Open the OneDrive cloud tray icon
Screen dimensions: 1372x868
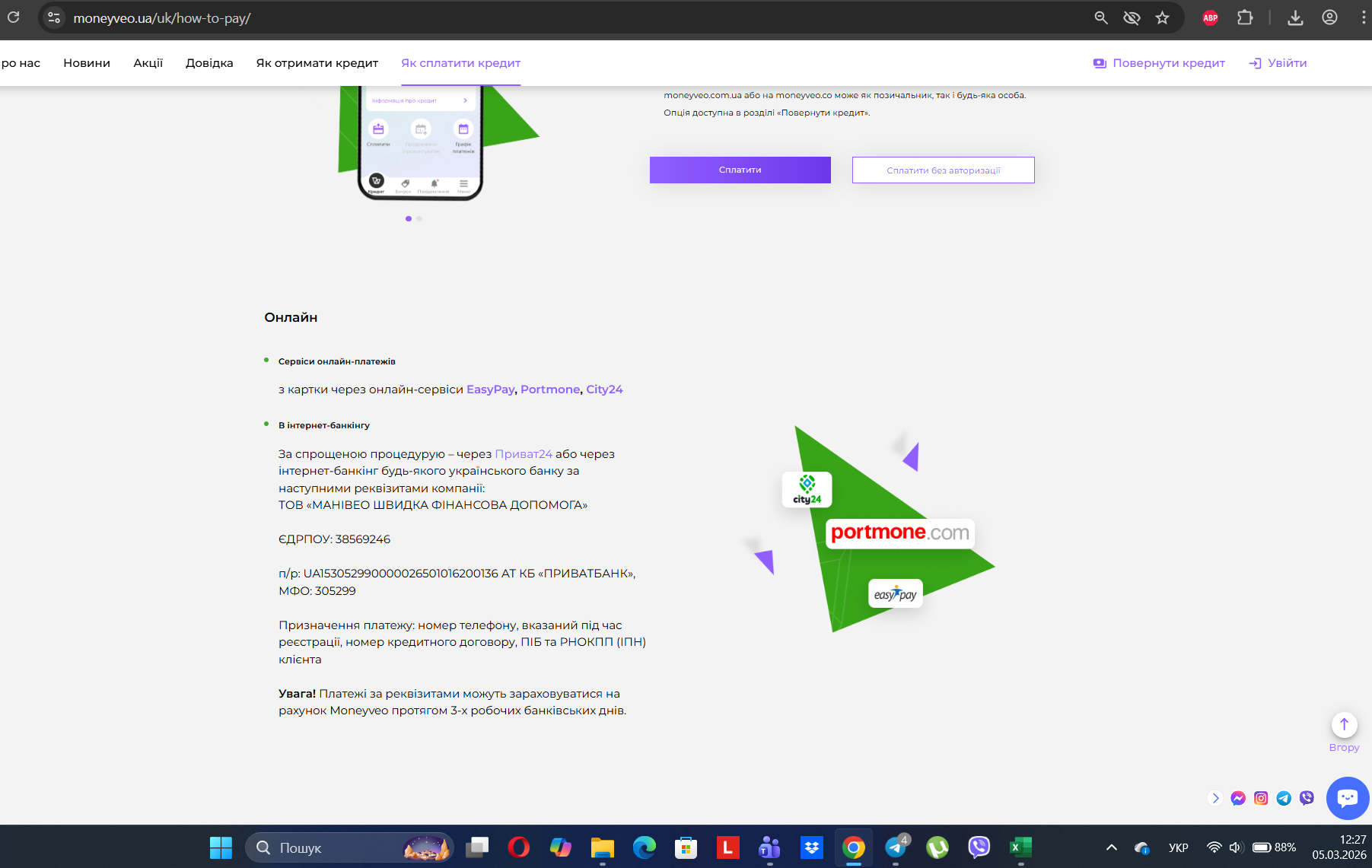point(1141,847)
